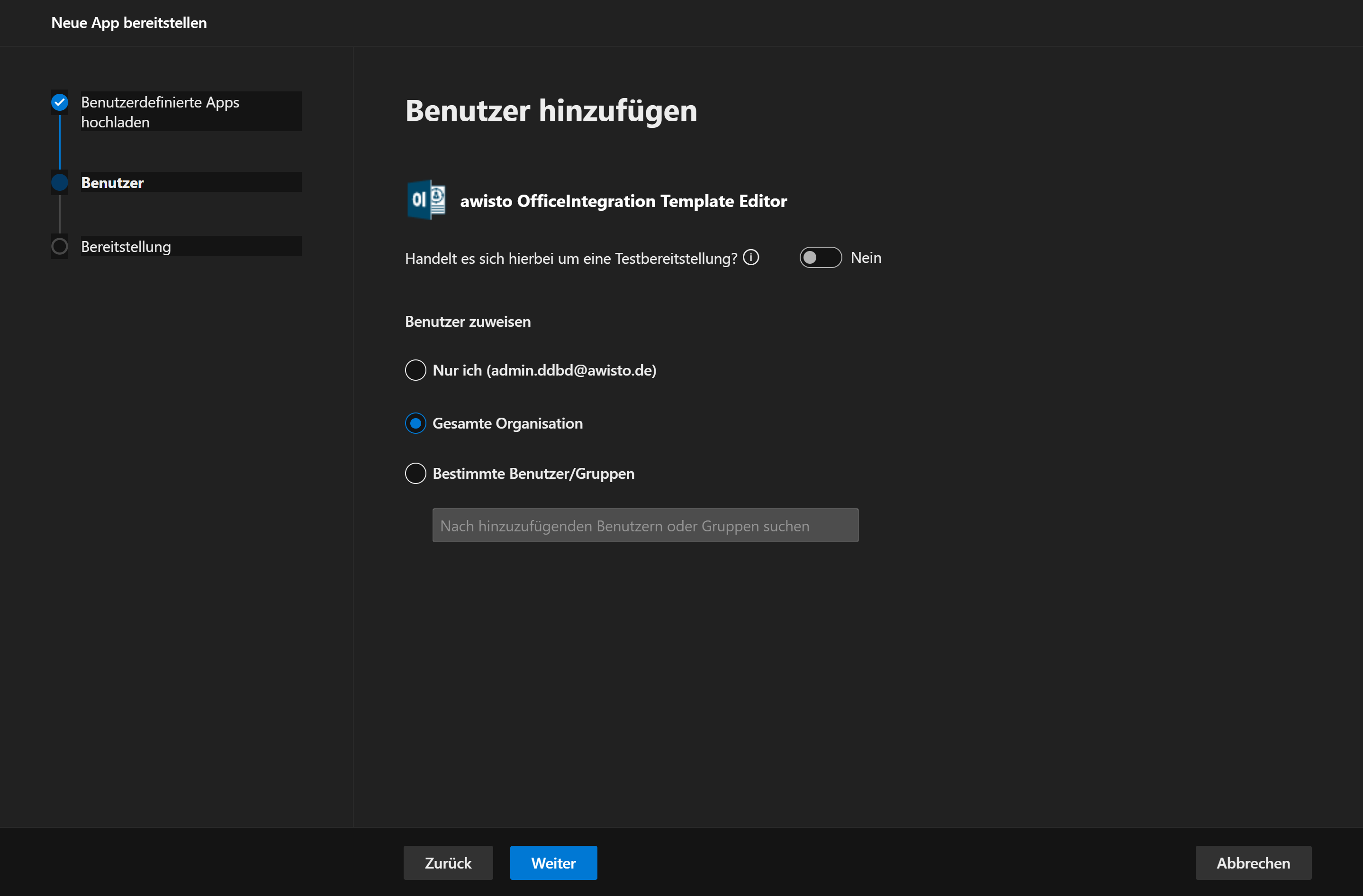Click the empty Bereitstellung step circle

click(60, 247)
